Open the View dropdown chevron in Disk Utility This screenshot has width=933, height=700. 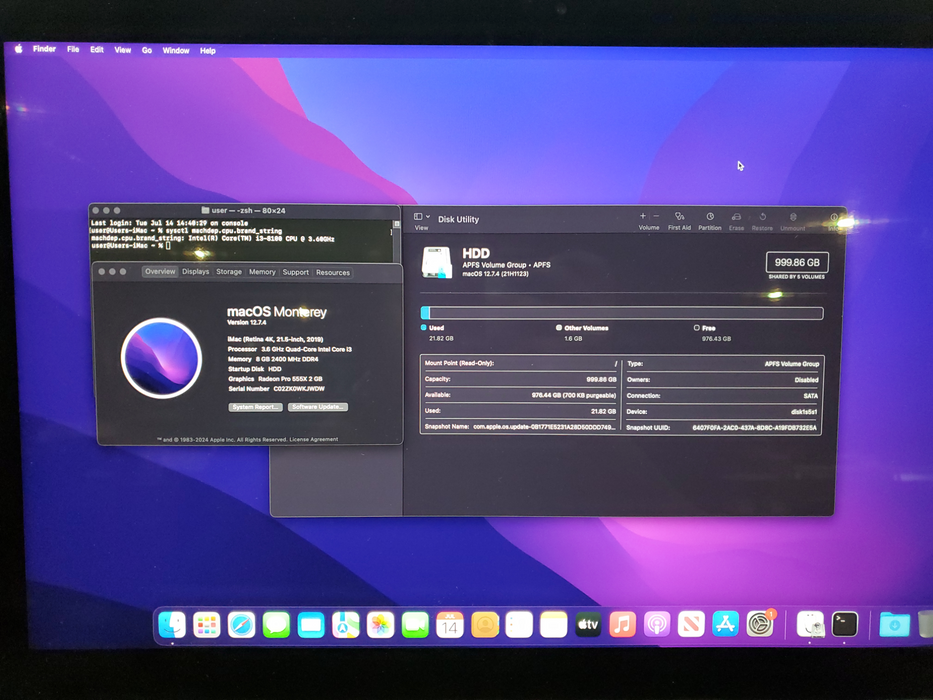point(428,217)
